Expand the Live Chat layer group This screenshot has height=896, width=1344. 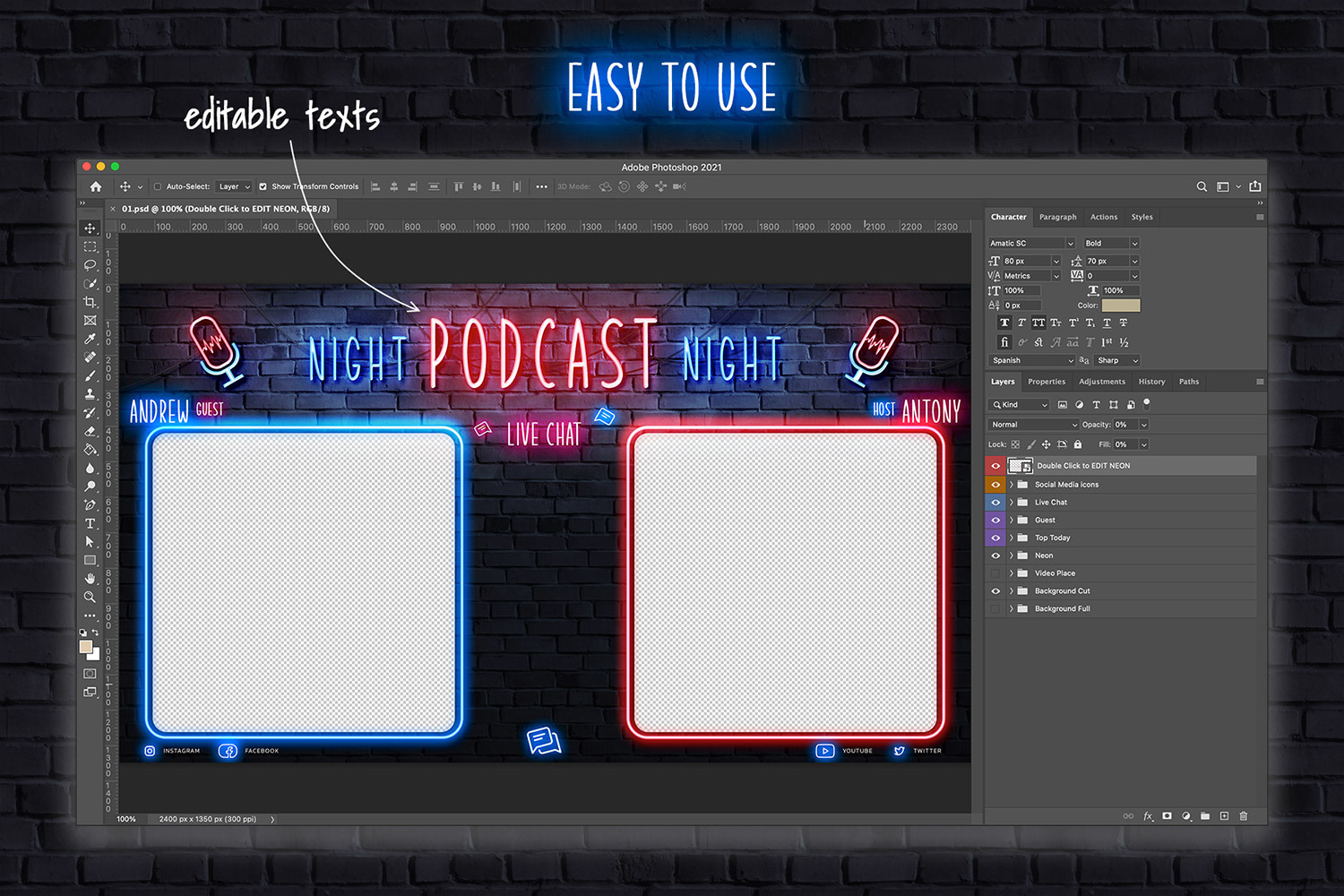click(1011, 502)
